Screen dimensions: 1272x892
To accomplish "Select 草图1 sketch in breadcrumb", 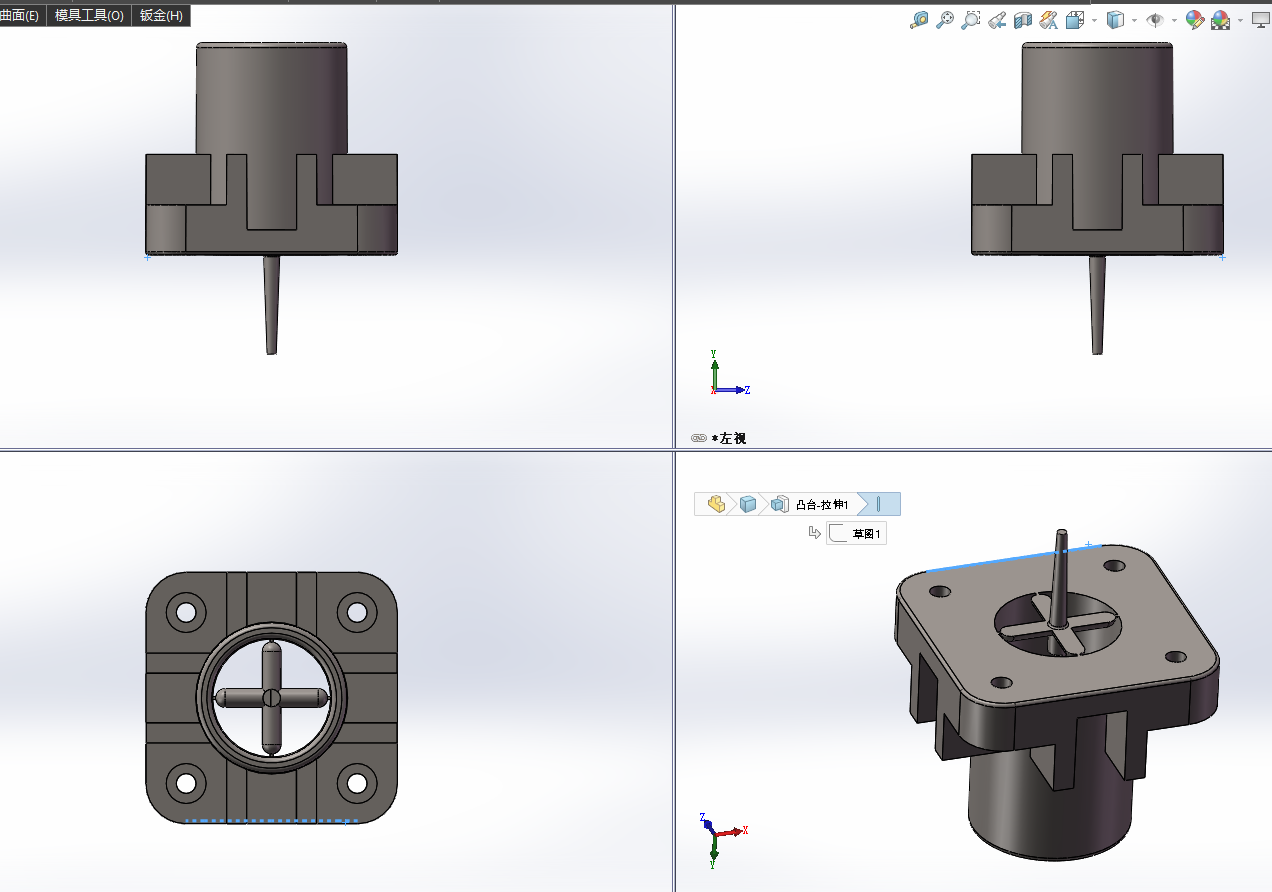I will click(x=857, y=534).
